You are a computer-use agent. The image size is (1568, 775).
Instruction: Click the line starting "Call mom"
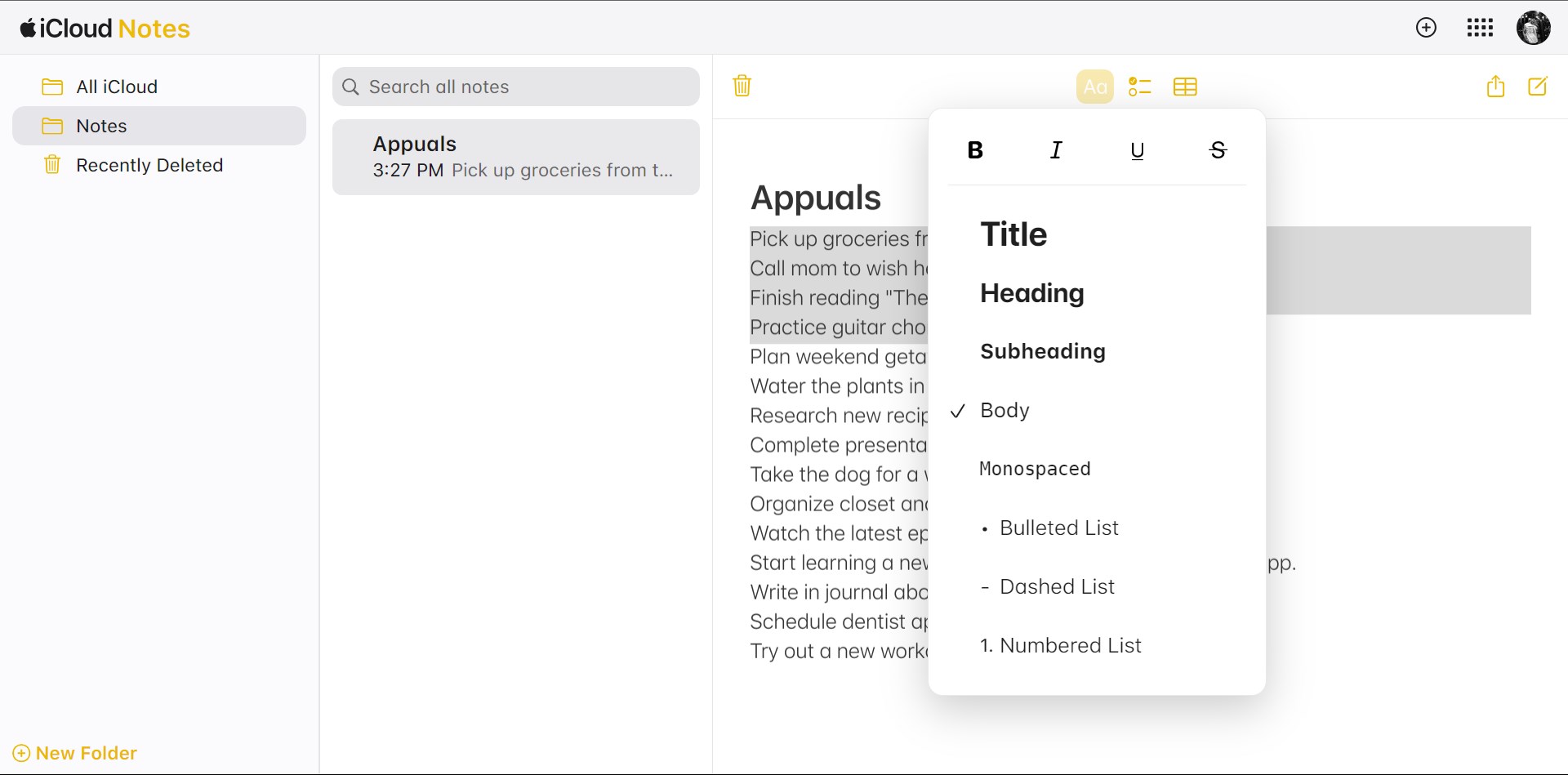point(839,269)
